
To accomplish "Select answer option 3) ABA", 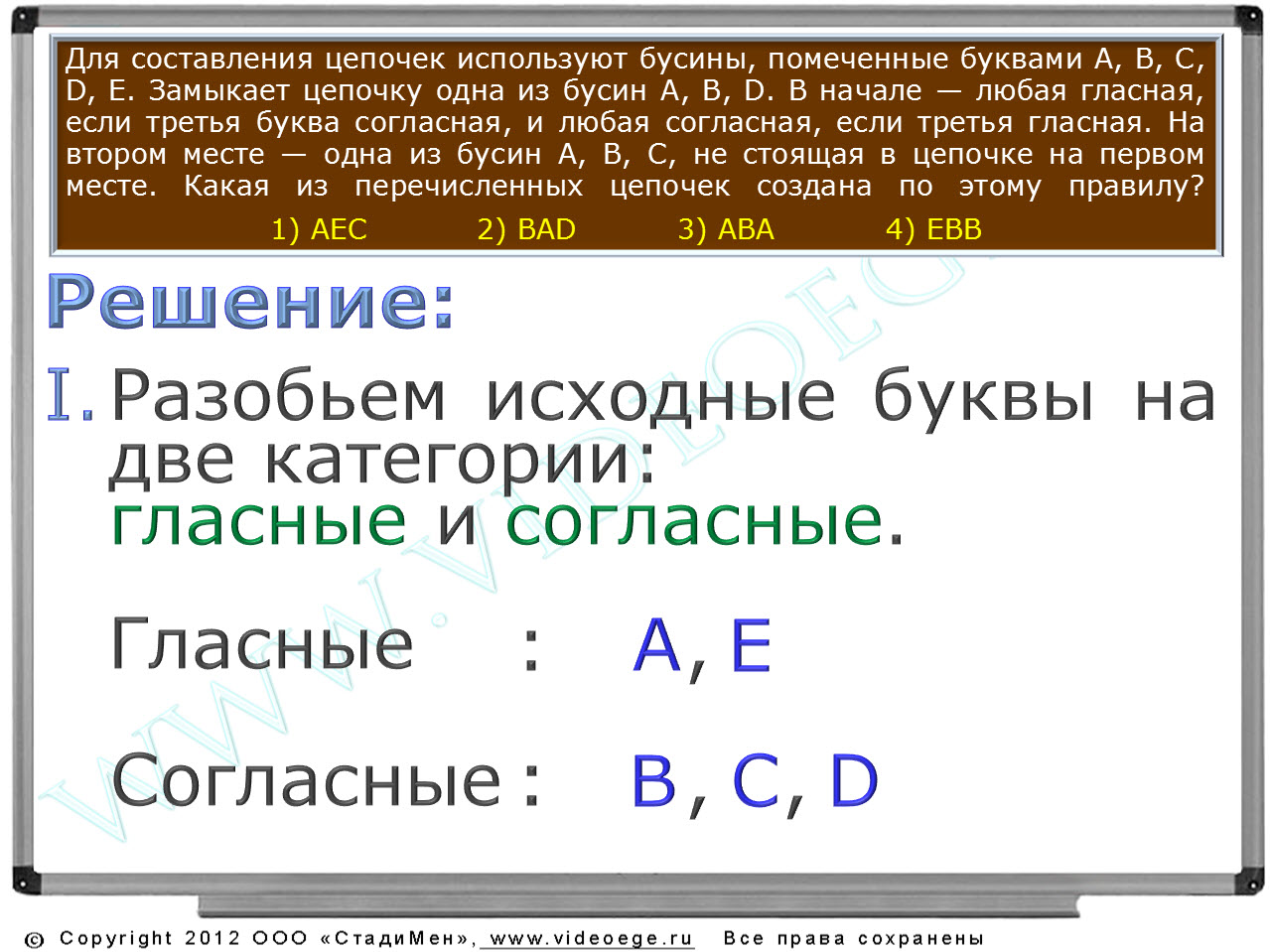I will pyautogui.click(x=726, y=229).
